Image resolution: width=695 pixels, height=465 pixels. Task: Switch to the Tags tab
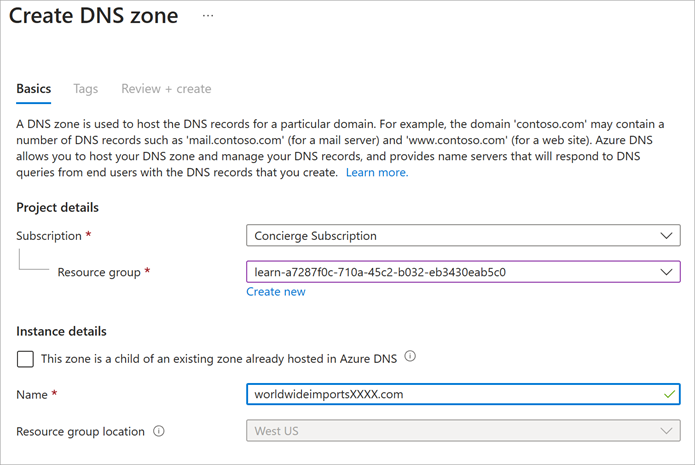coord(86,89)
